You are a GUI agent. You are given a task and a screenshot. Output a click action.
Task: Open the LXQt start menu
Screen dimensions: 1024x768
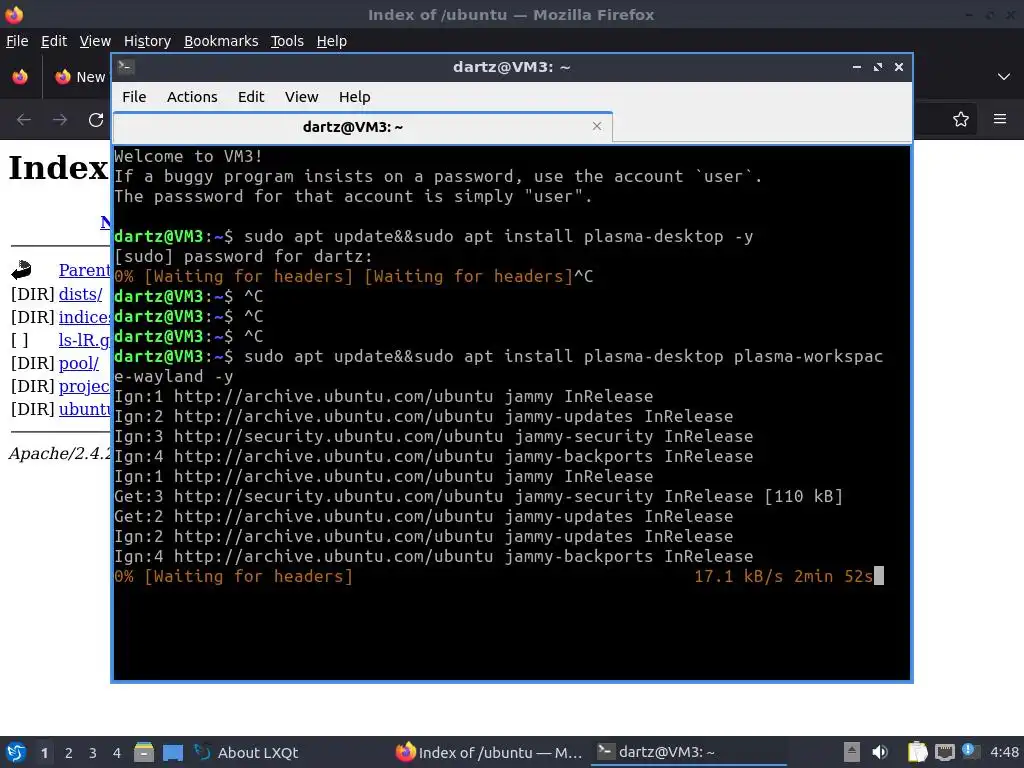coord(16,752)
